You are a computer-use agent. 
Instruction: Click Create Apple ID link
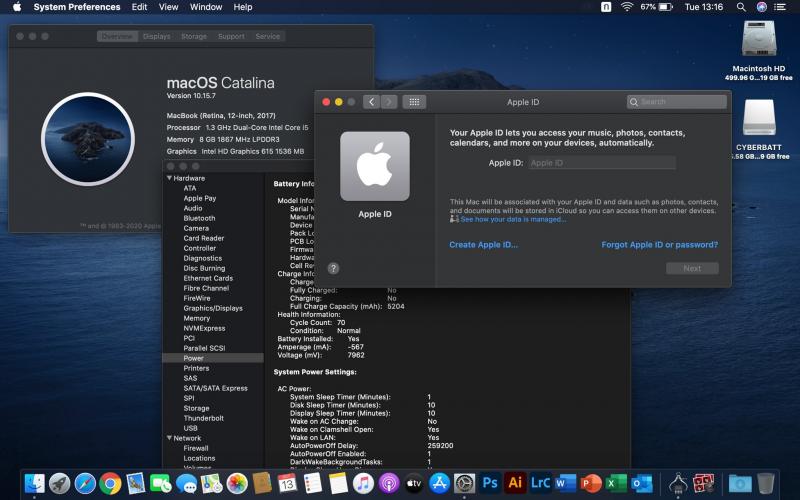tap(483, 245)
